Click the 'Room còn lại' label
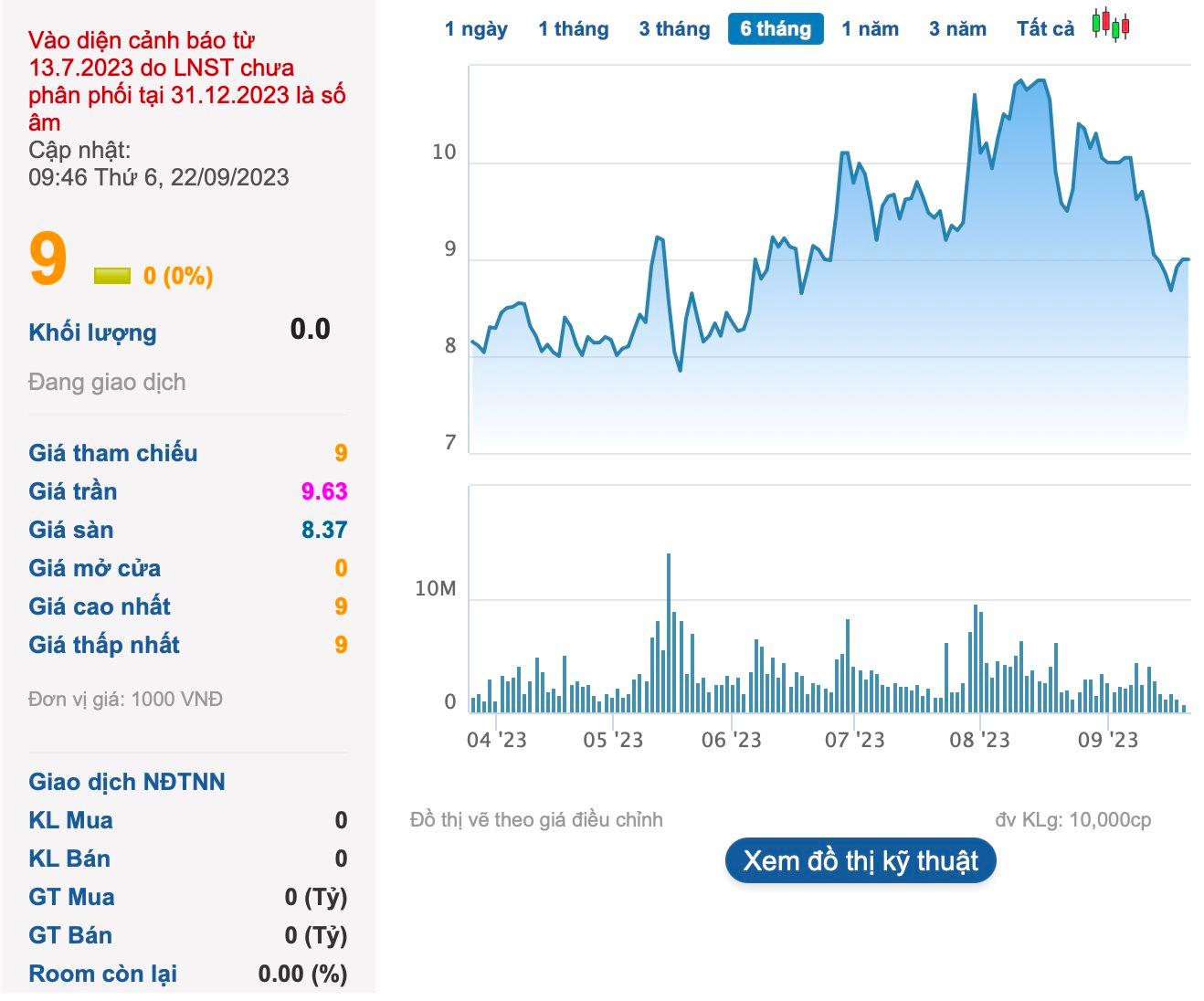The height and width of the screenshot is (1001, 1204). click(x=102, y=974)
